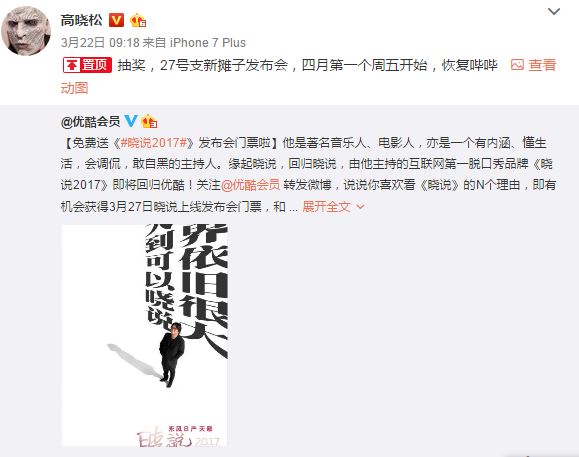Screen dimensions: 579x457
Task: Open the @优酷会员 reposted author name
Action: point(90,121)
